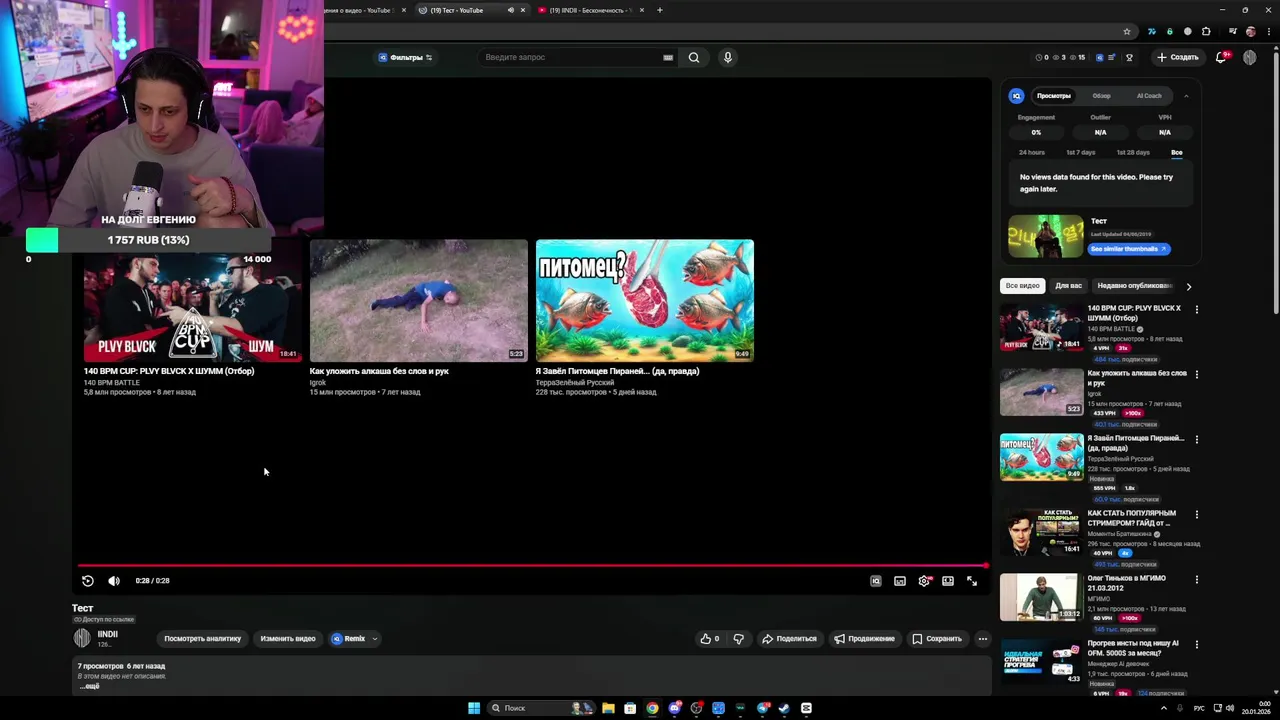Open the Windows Start menu
Viewport: 1280px width, 720px height.
tap(474, 708)
